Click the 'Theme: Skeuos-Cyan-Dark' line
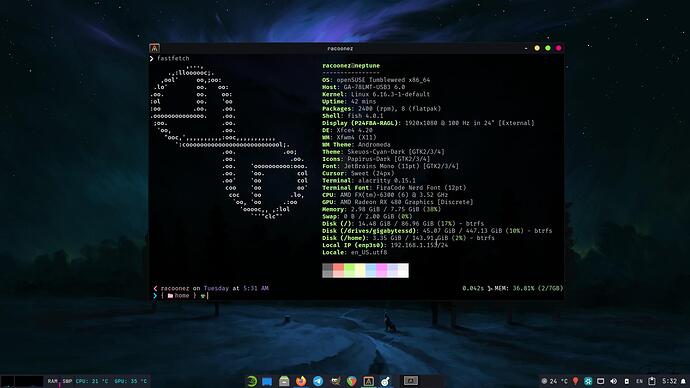This screenshot has width=690, height=388. click(x=383, y=152)
